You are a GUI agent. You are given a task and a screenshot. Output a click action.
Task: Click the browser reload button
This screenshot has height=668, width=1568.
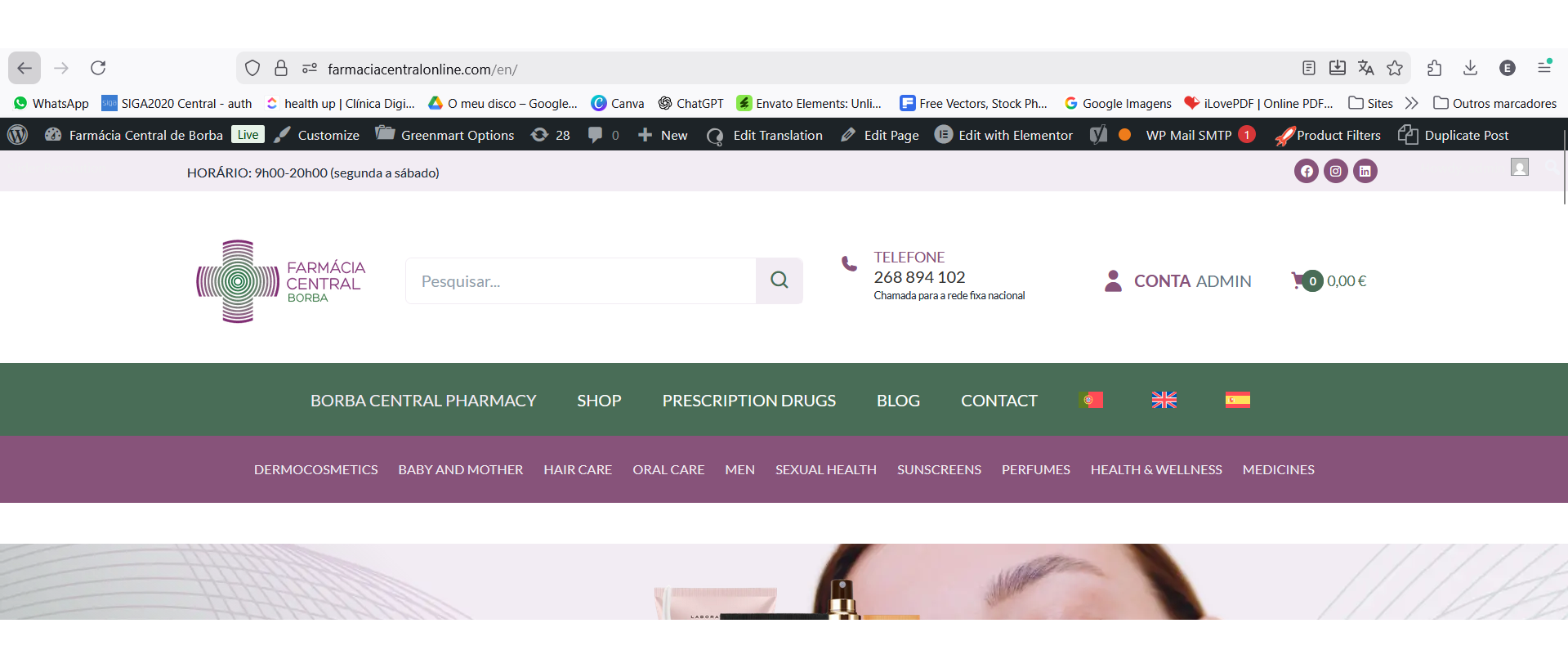click(98, 68)
